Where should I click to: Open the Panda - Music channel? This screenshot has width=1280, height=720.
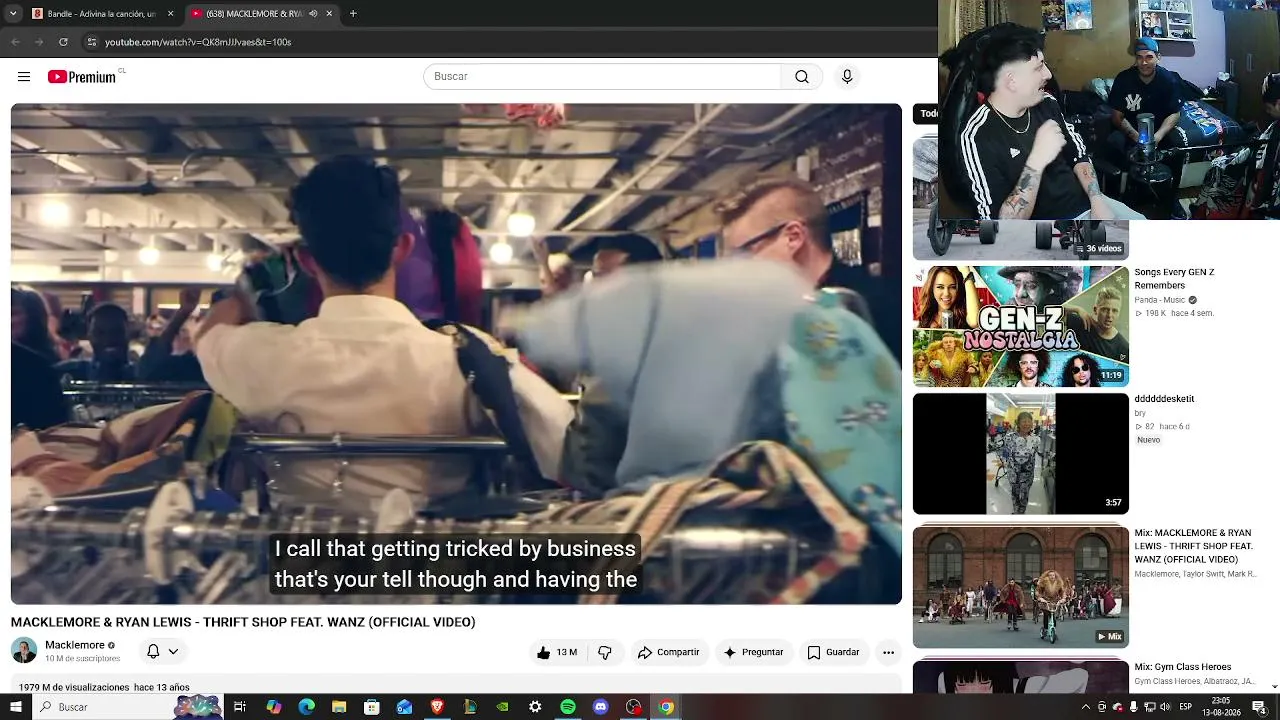click(x=1160, y=300)
